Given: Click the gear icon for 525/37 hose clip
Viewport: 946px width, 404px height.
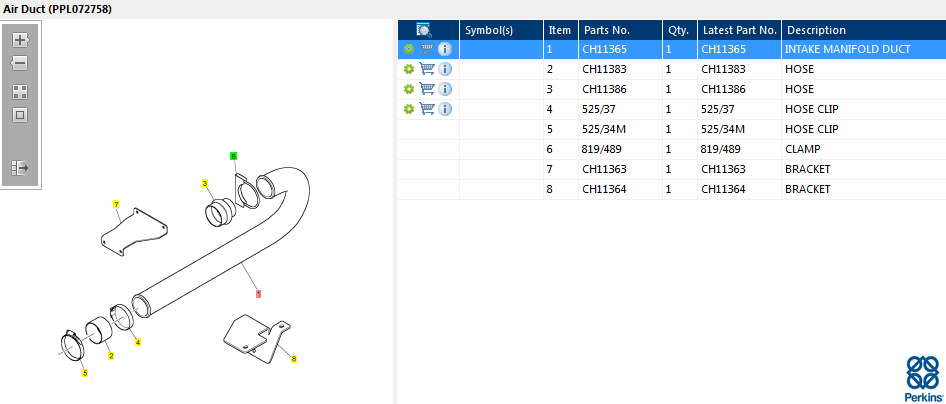Looking at the screenshot, I should coord(408,109).
